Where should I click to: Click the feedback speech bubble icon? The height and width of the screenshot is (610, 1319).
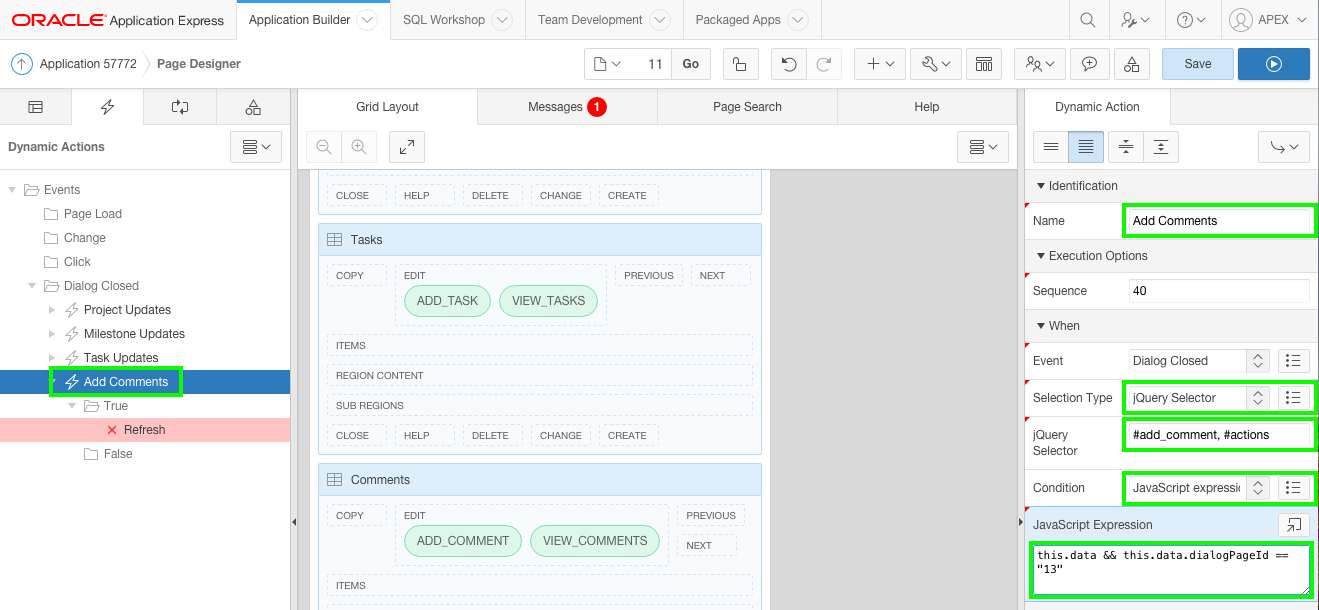(x=1090, y=63)
